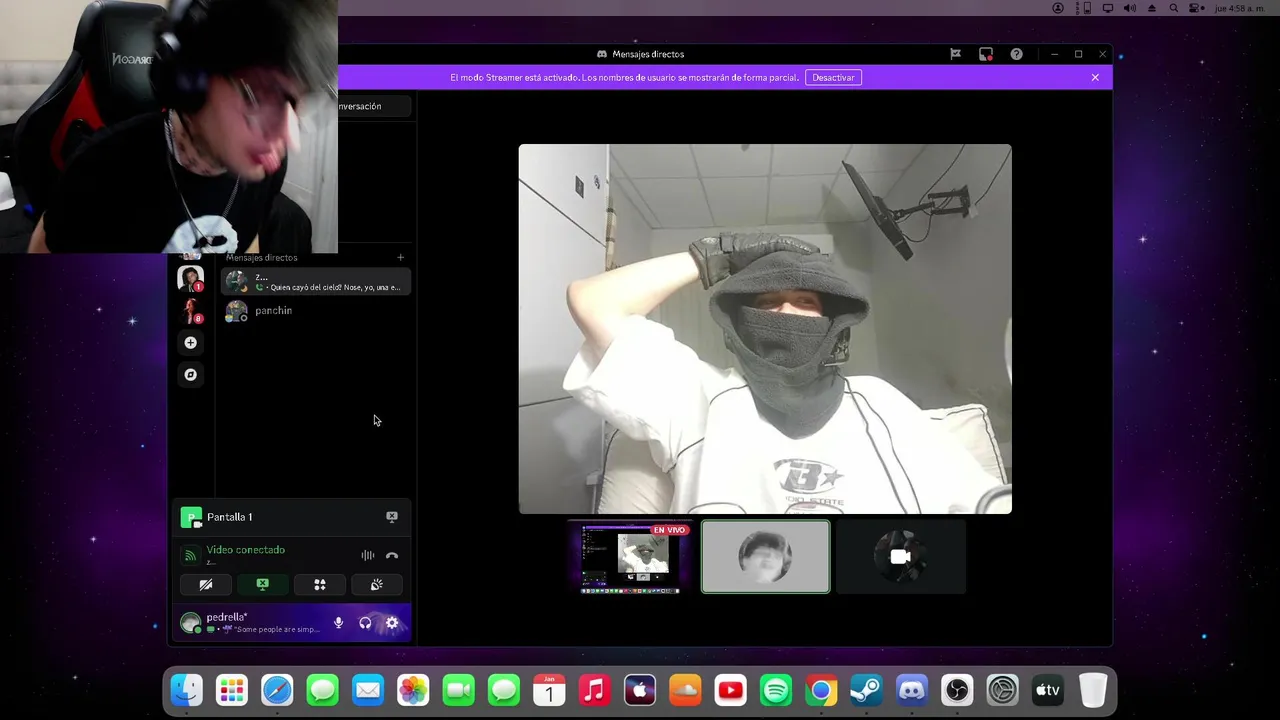This screenshot has width=1280, height=720.
Task: Click the Video conectado status text
Action: click(245, 550)
